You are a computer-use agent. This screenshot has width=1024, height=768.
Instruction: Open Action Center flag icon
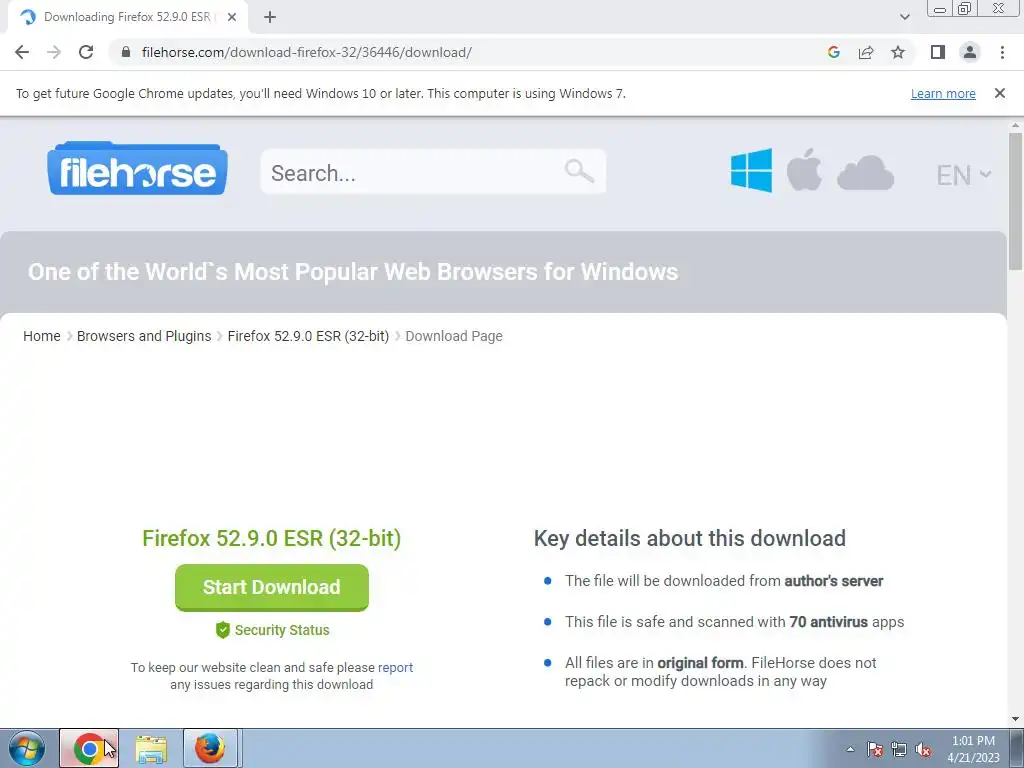[x=874, y=749]
